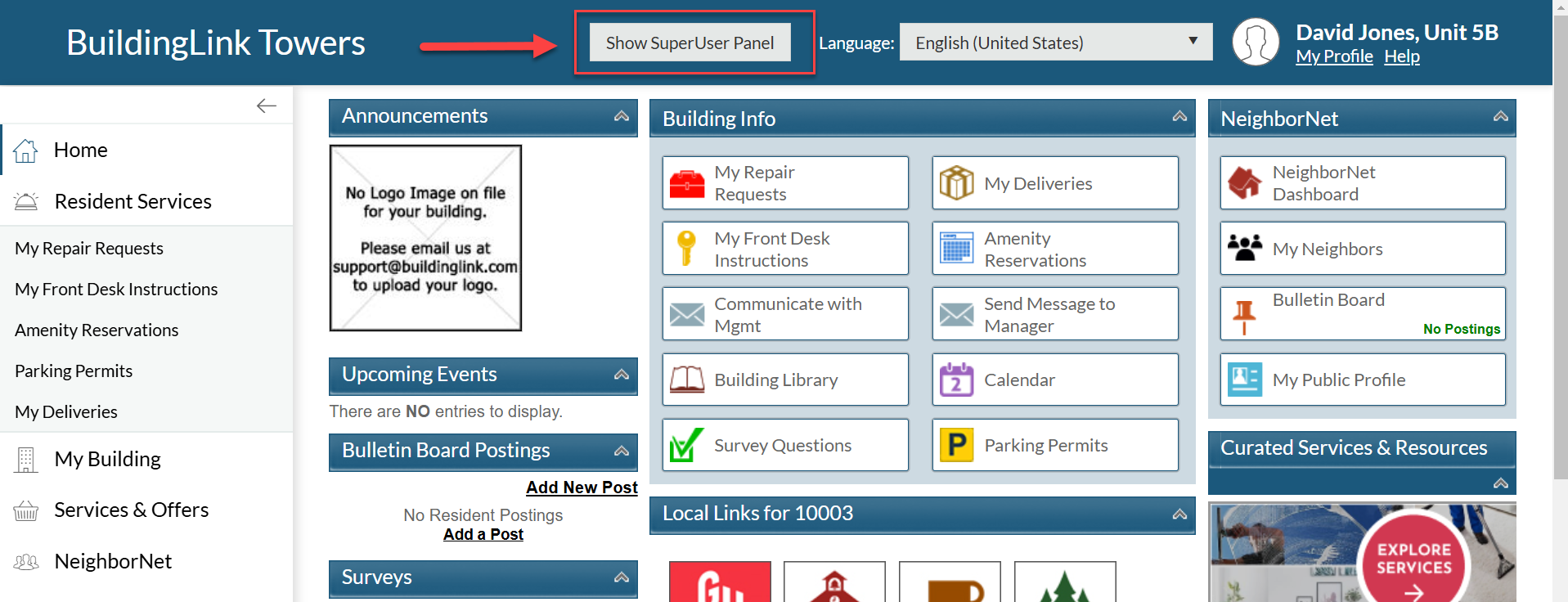Collapse the Bulletin Board Postings panel
This screenshot has height=602, width=1568.
(x=622, y=451)
